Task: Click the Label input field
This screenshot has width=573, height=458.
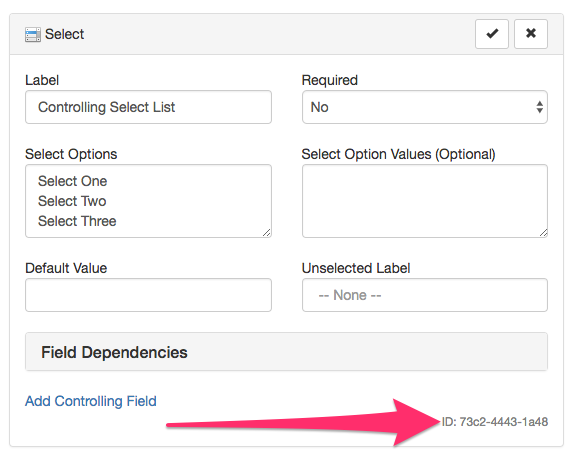Action: click(x=148, y=107)
